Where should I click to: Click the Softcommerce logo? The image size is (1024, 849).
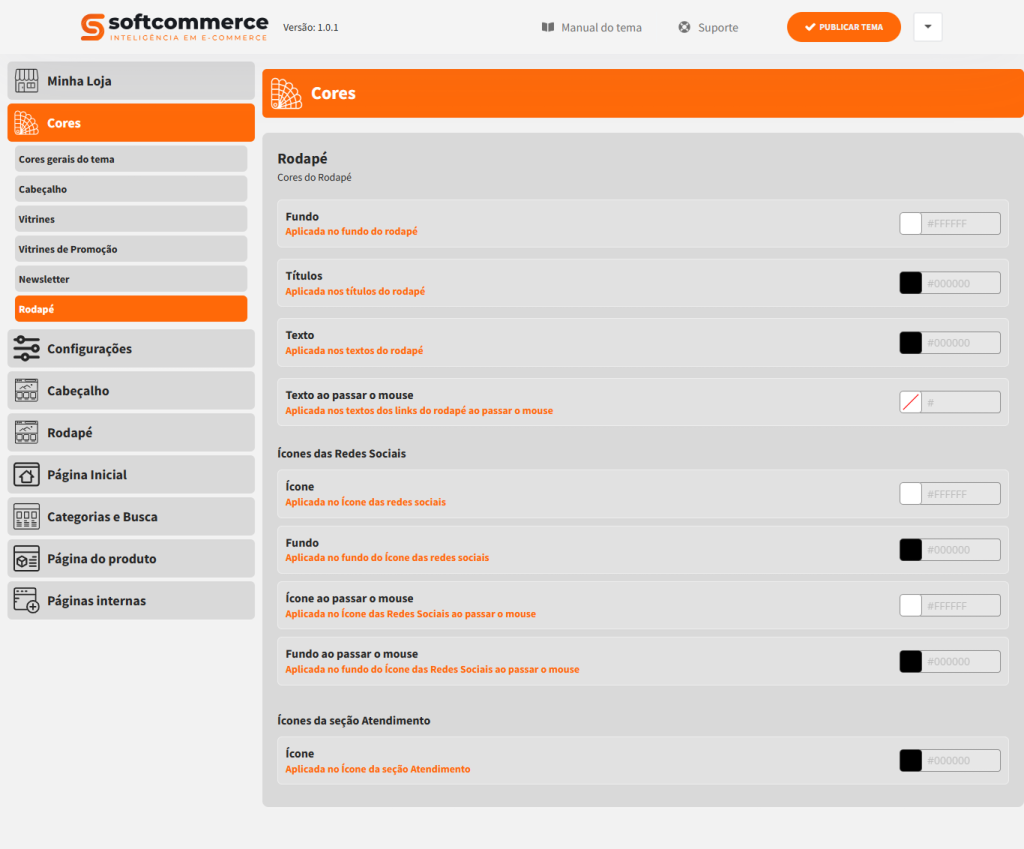(x=174, y=27)
